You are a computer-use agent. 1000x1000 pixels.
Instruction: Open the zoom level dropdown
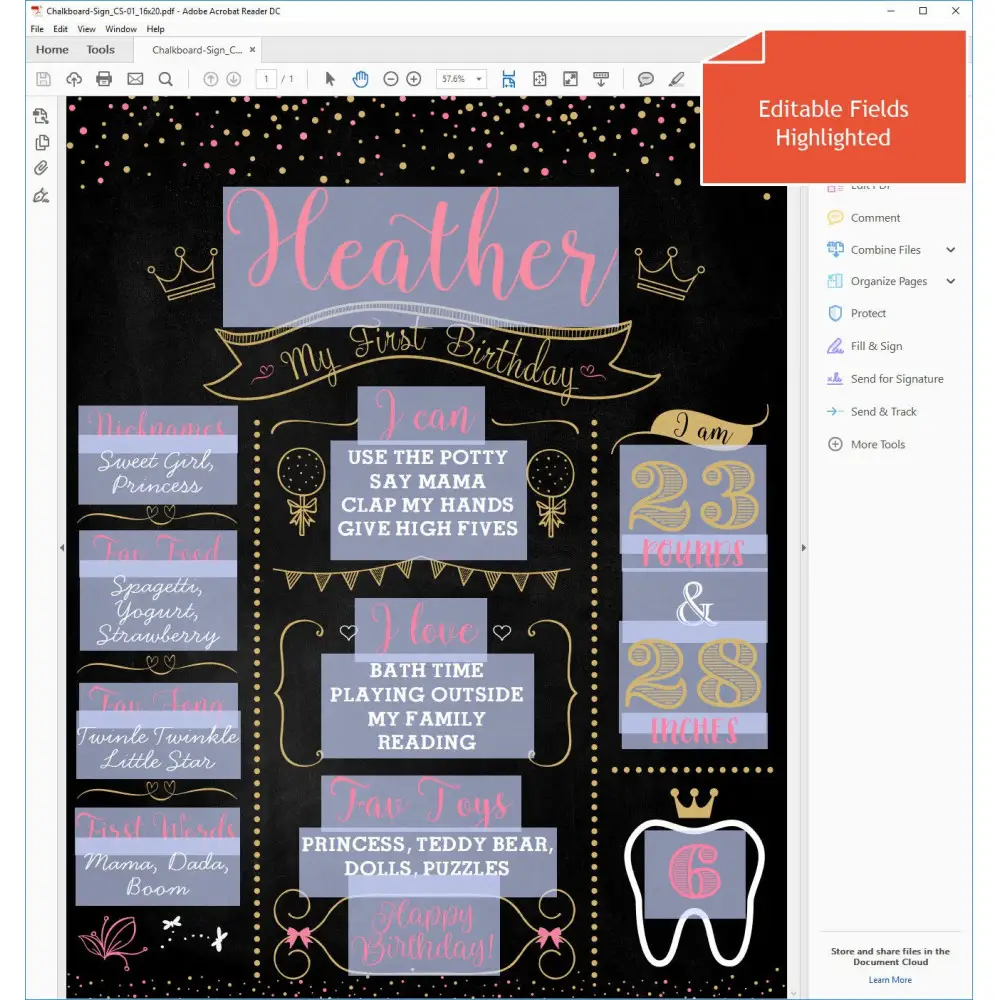[x=480, y=79]
